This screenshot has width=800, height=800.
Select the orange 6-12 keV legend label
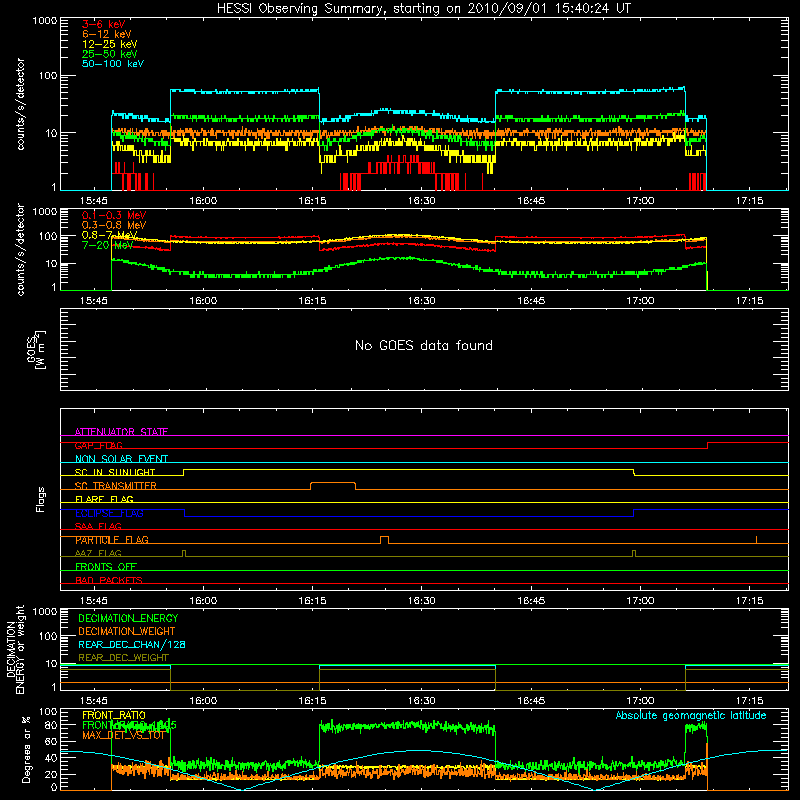point(107,34)
